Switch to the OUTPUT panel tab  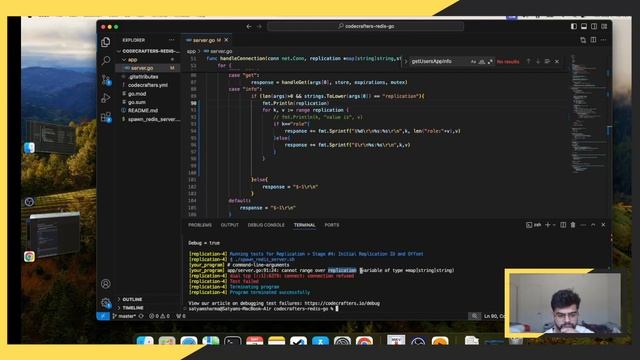[230, 225]
